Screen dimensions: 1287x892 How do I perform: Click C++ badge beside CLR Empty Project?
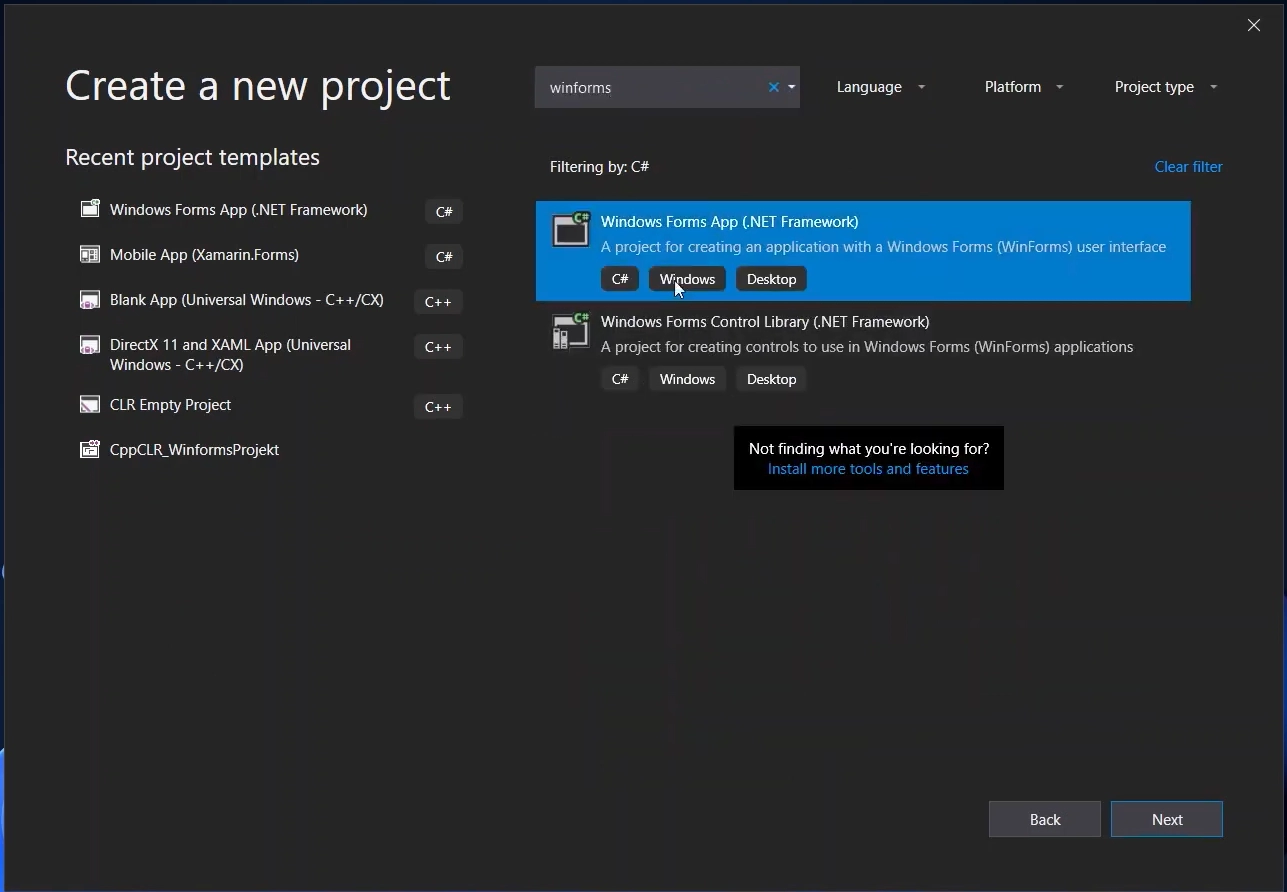tap(438, 407)
